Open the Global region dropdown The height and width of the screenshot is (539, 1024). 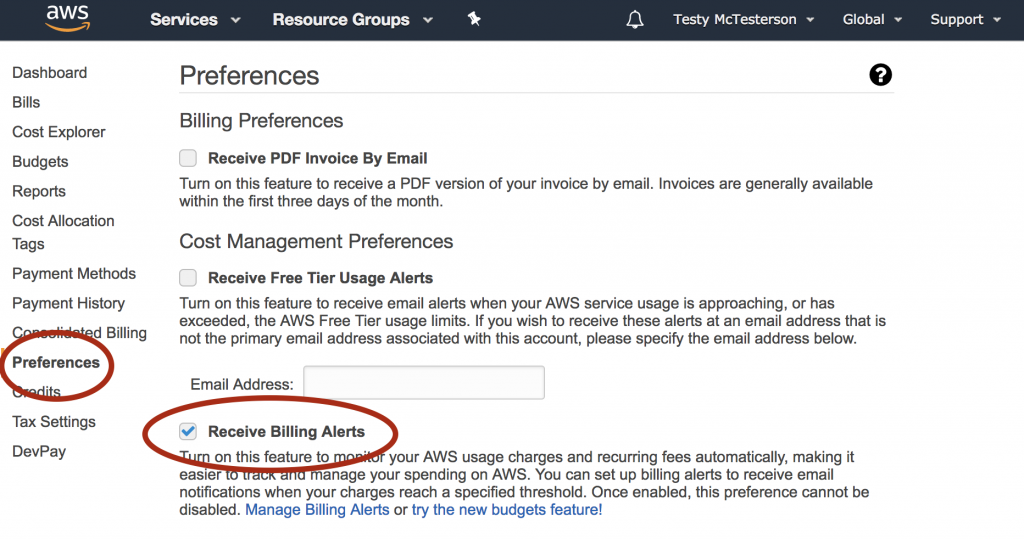pyautogui.click(x=872, y=20)
